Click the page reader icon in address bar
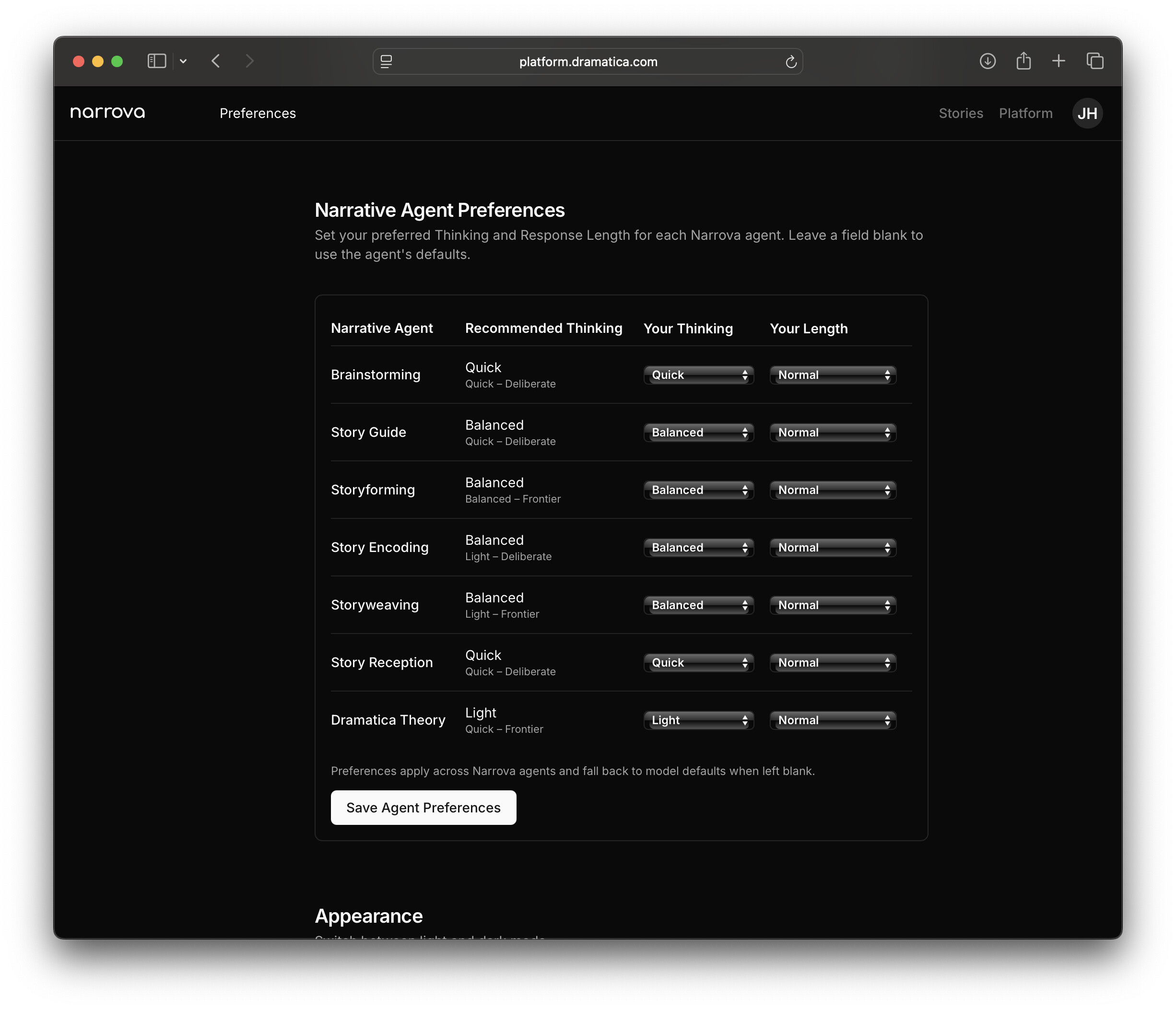Image resolution: width=1176 pixels, height=1010 pixels. click(387, 62)
